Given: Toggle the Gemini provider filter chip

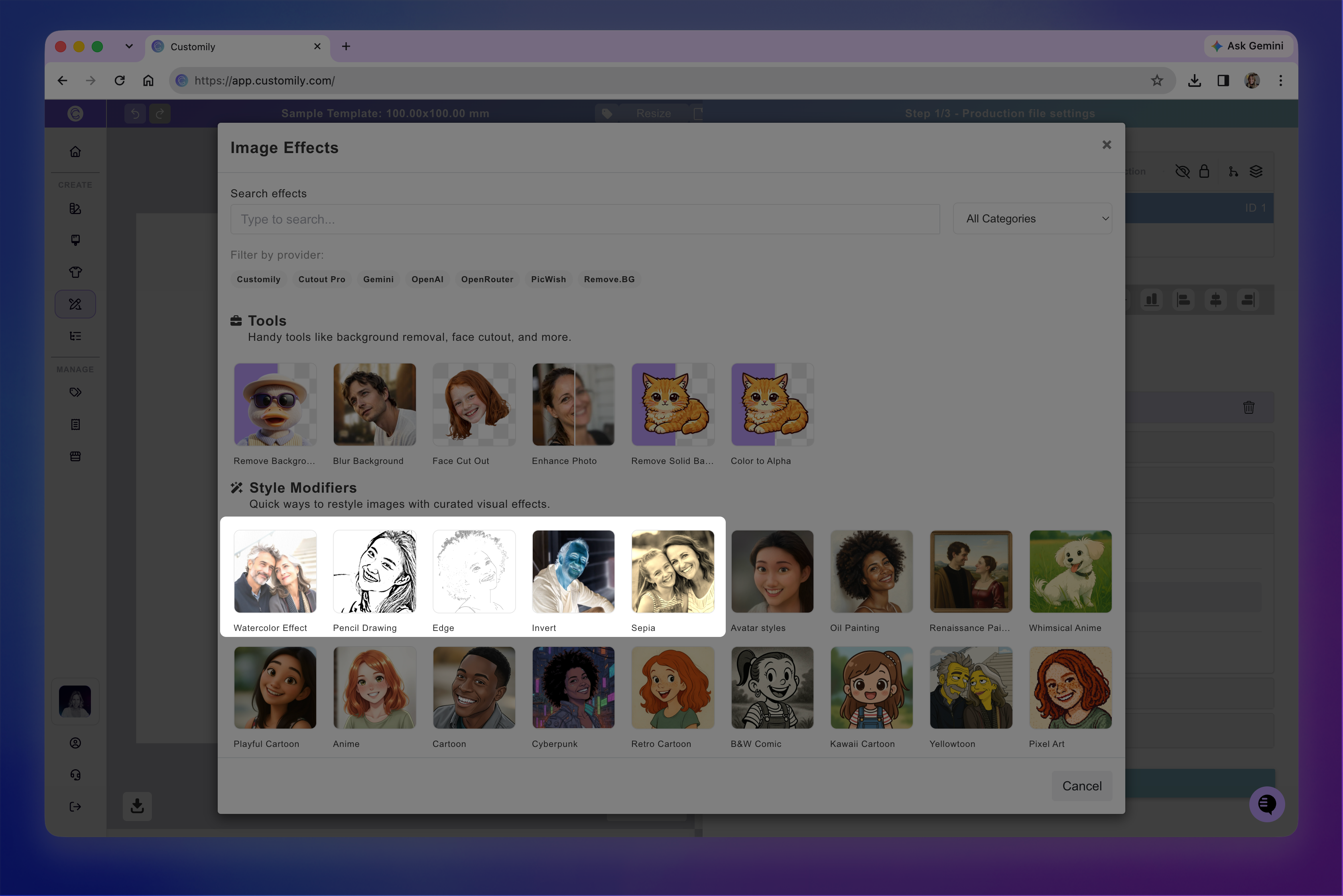Looking at the screenshot, I should pyautogui.click(x=378, y=279).
